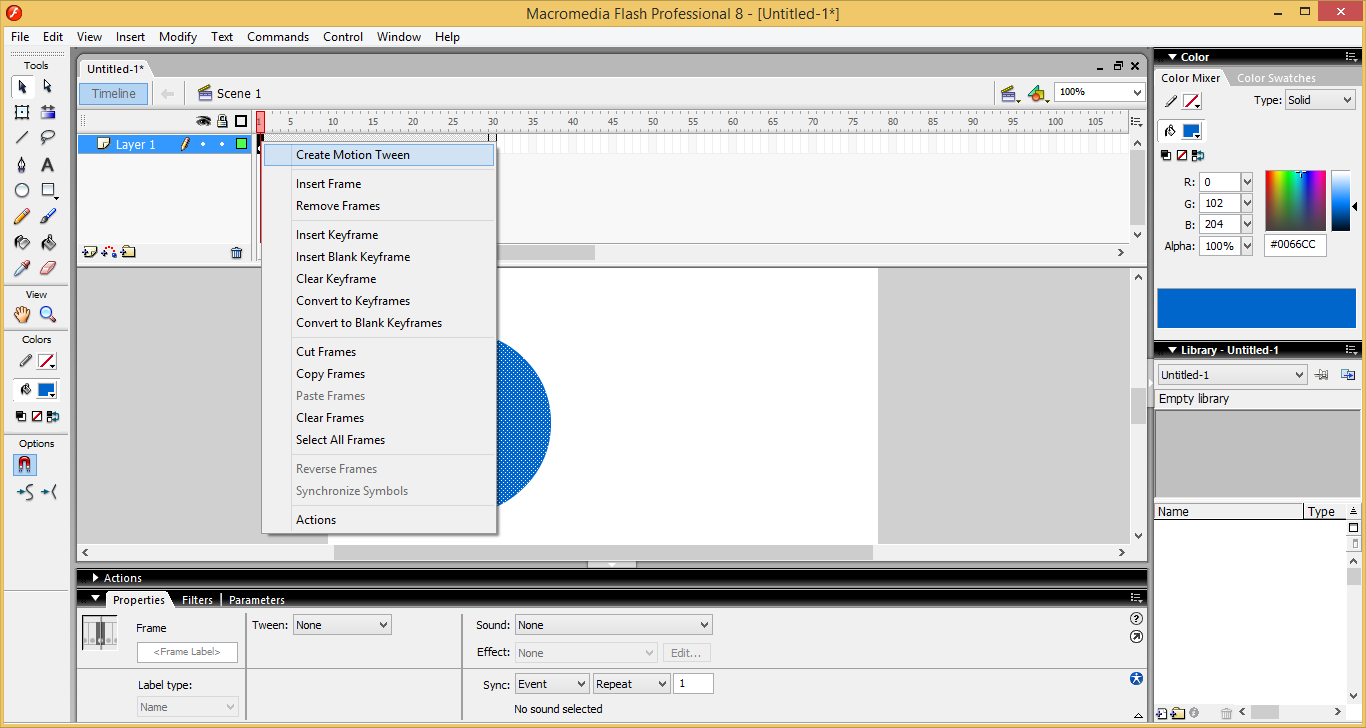Screen dimensions: 1366x728
Task: Open the stage zoom 100% dropdown
Action: point(1100,92)
